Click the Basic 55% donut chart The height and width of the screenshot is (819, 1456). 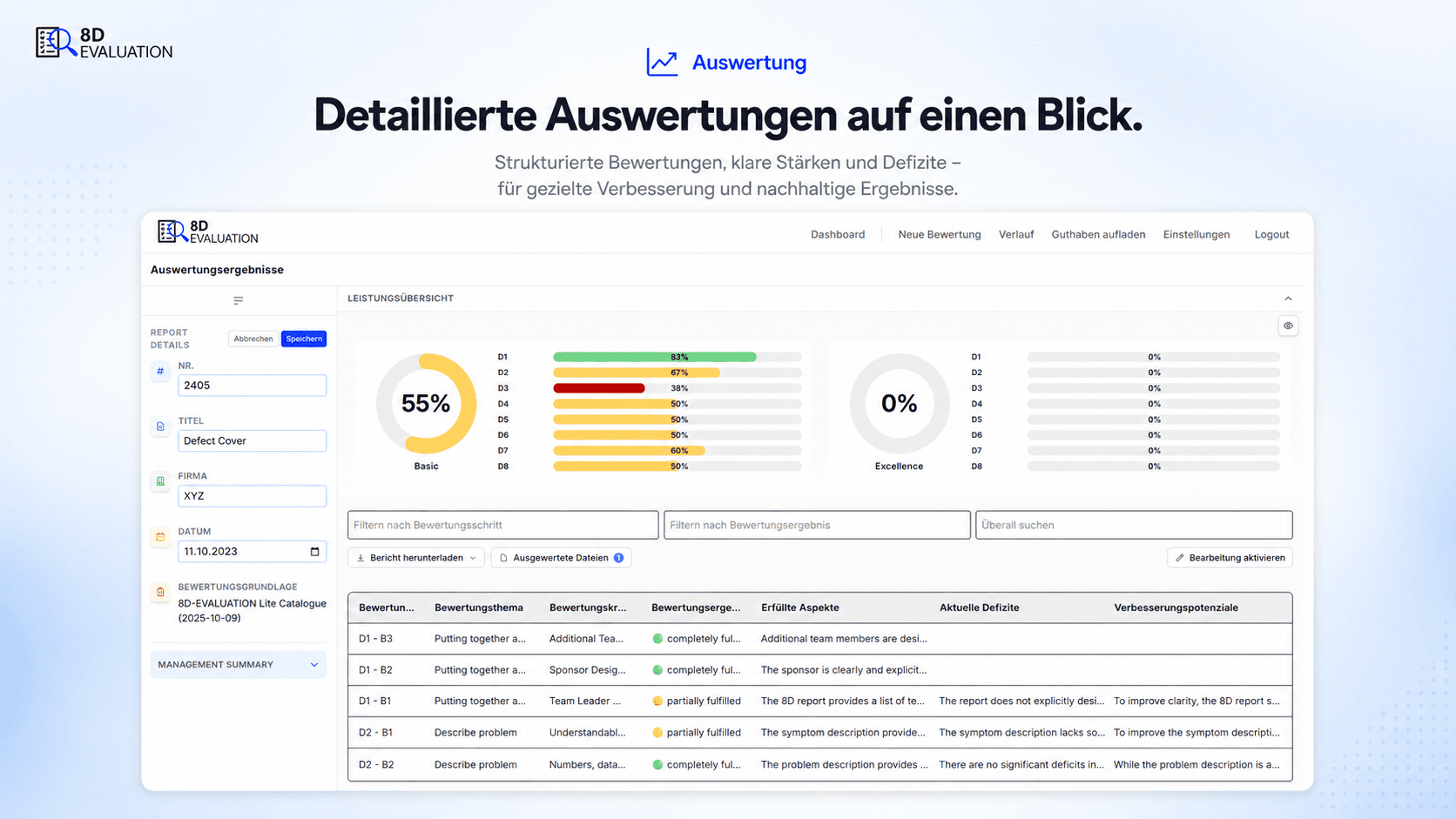pyautogui.click(x=426, y=403)
